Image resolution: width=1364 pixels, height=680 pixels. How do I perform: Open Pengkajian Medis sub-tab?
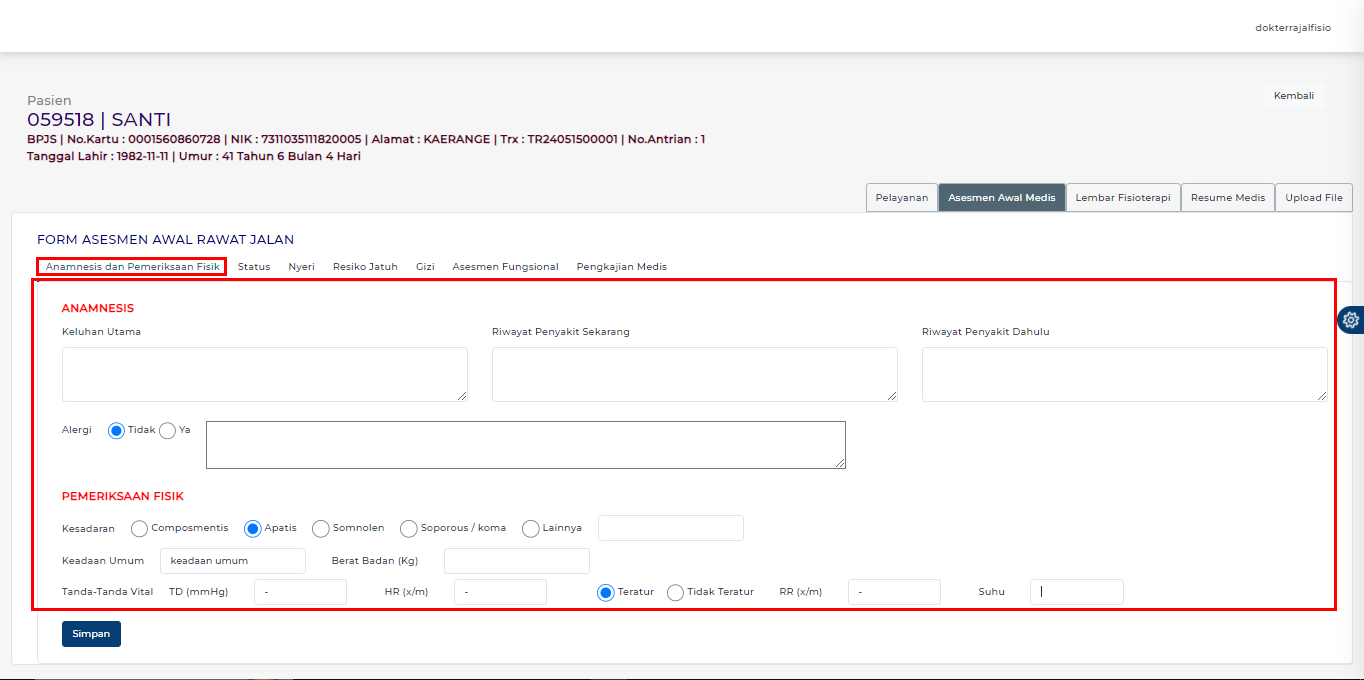[x=621, y=267]
